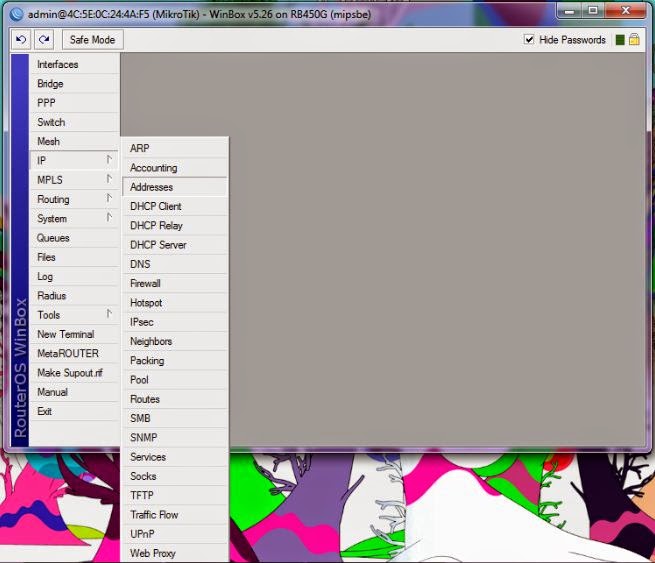The width and height of the screenshot is (655, 563).
Task: Select Neighbors from the IP submenu
Action: (x=175, y=341)
